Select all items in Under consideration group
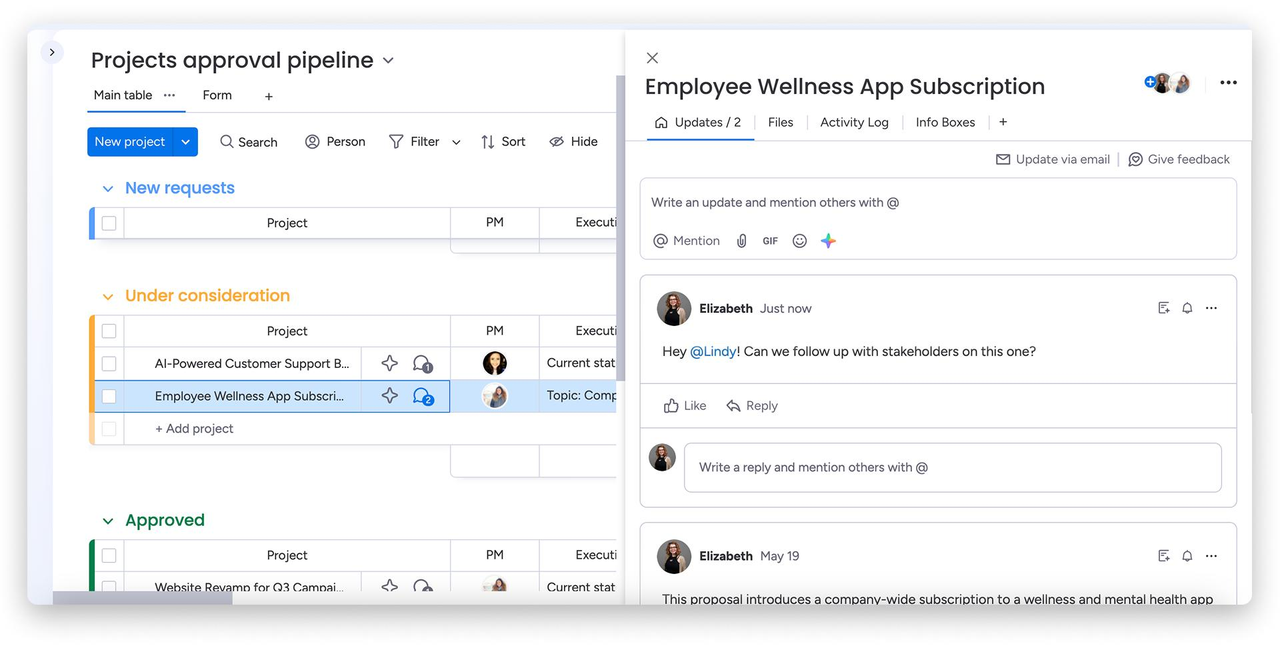 point(109,331)
